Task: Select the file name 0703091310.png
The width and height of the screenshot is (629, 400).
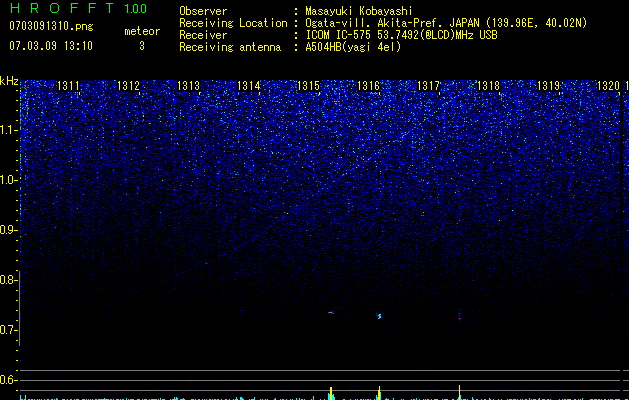Action: tap(51, 26)
